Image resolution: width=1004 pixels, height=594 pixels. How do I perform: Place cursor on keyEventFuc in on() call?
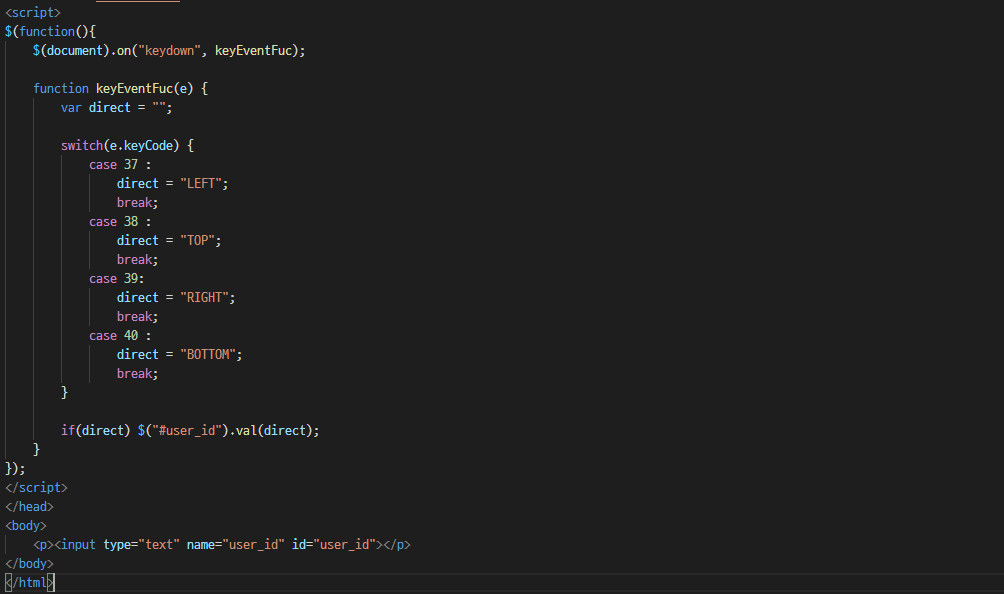click(254, 51)
